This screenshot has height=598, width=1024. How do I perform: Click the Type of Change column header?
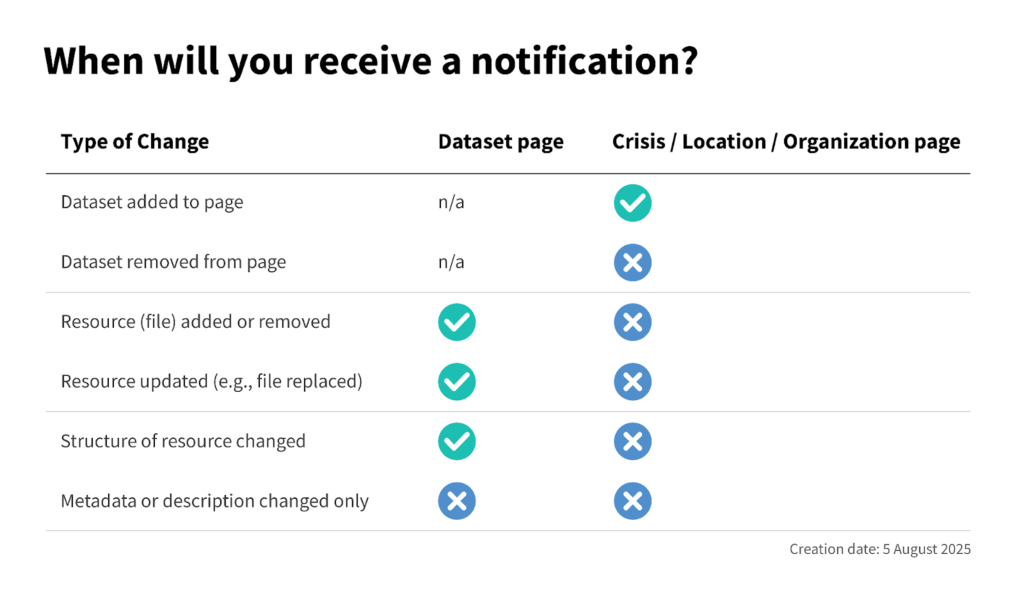click(135, 142)
